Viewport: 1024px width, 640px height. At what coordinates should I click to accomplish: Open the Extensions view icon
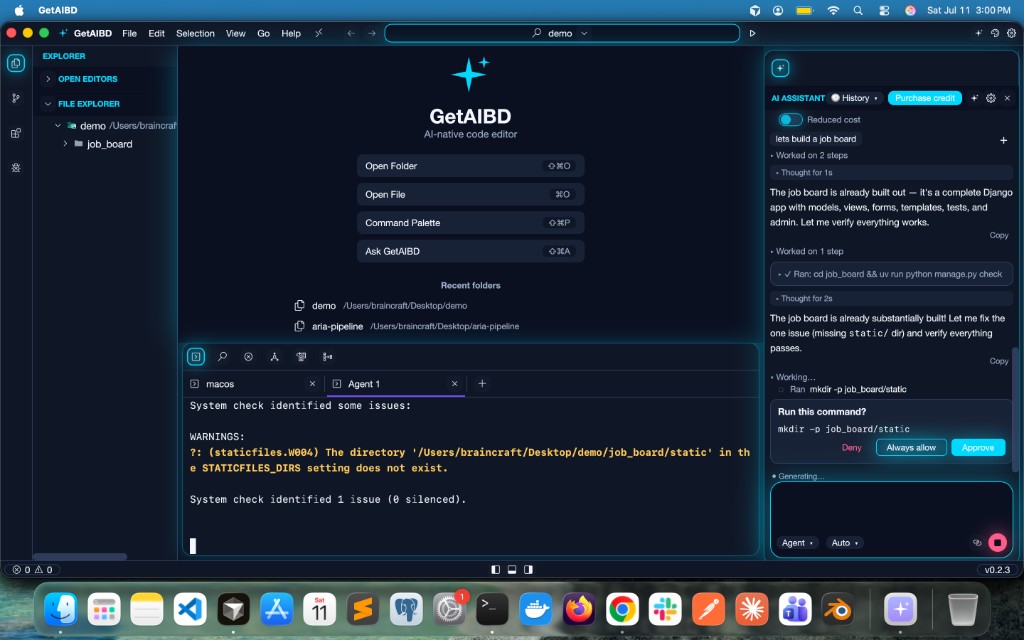click(16, 133)
